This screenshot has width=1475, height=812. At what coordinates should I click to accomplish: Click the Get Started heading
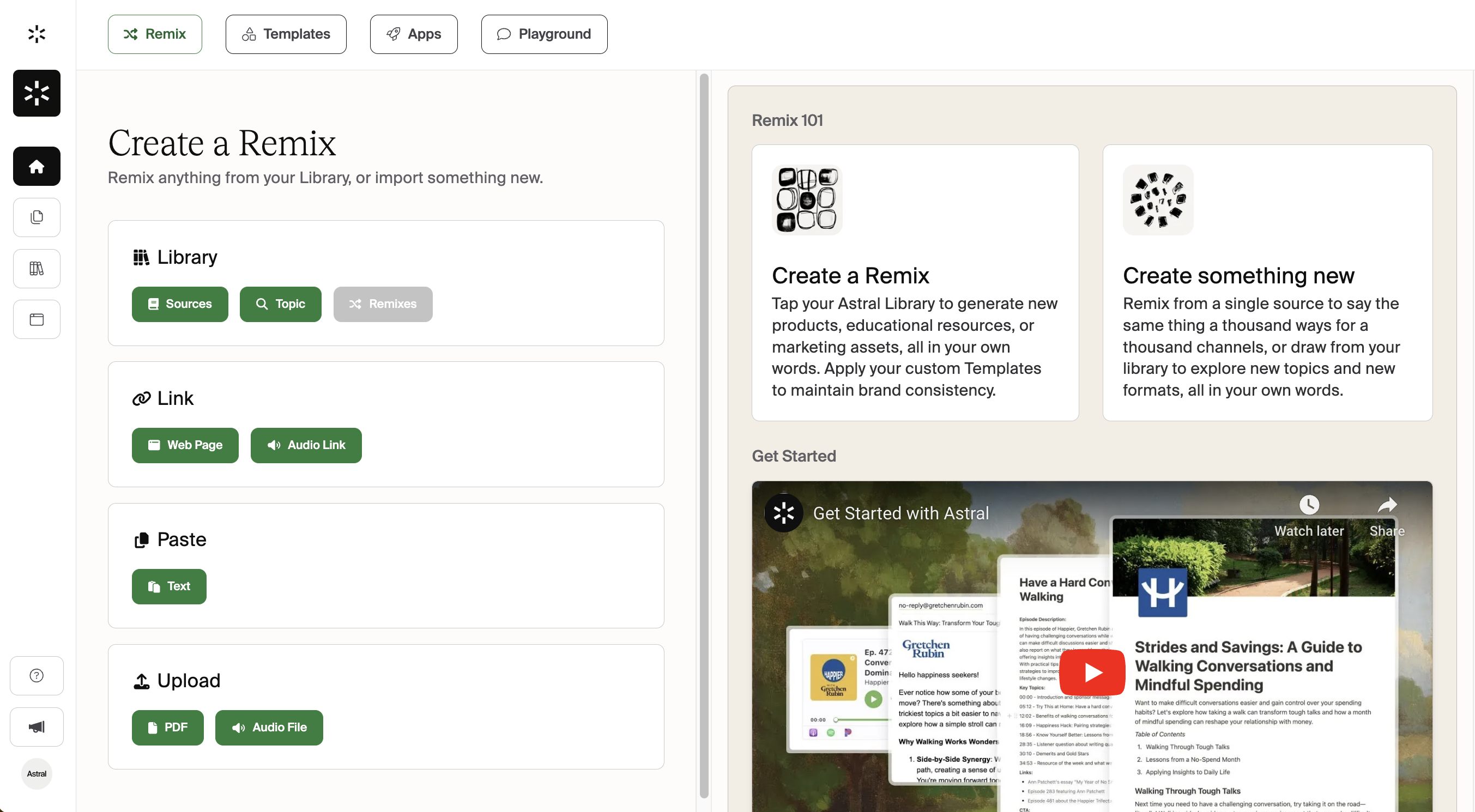pyautogui.click(x=794, y=456)
